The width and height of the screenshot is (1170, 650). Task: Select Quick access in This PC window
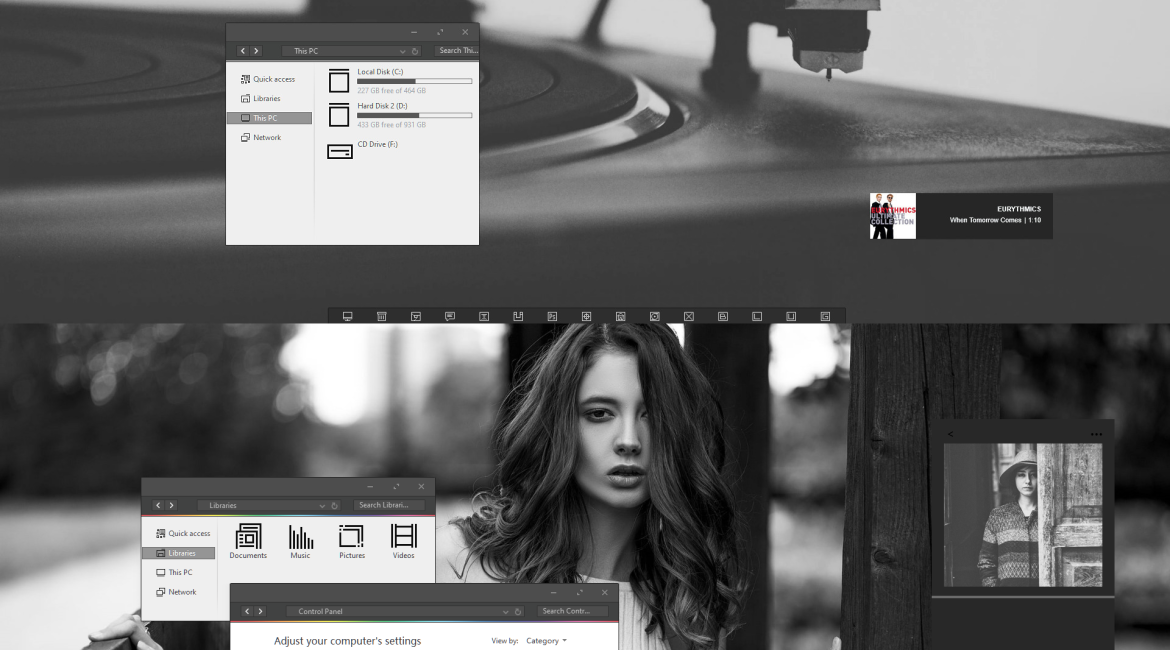pyautogui.click(x=272, y=79)
